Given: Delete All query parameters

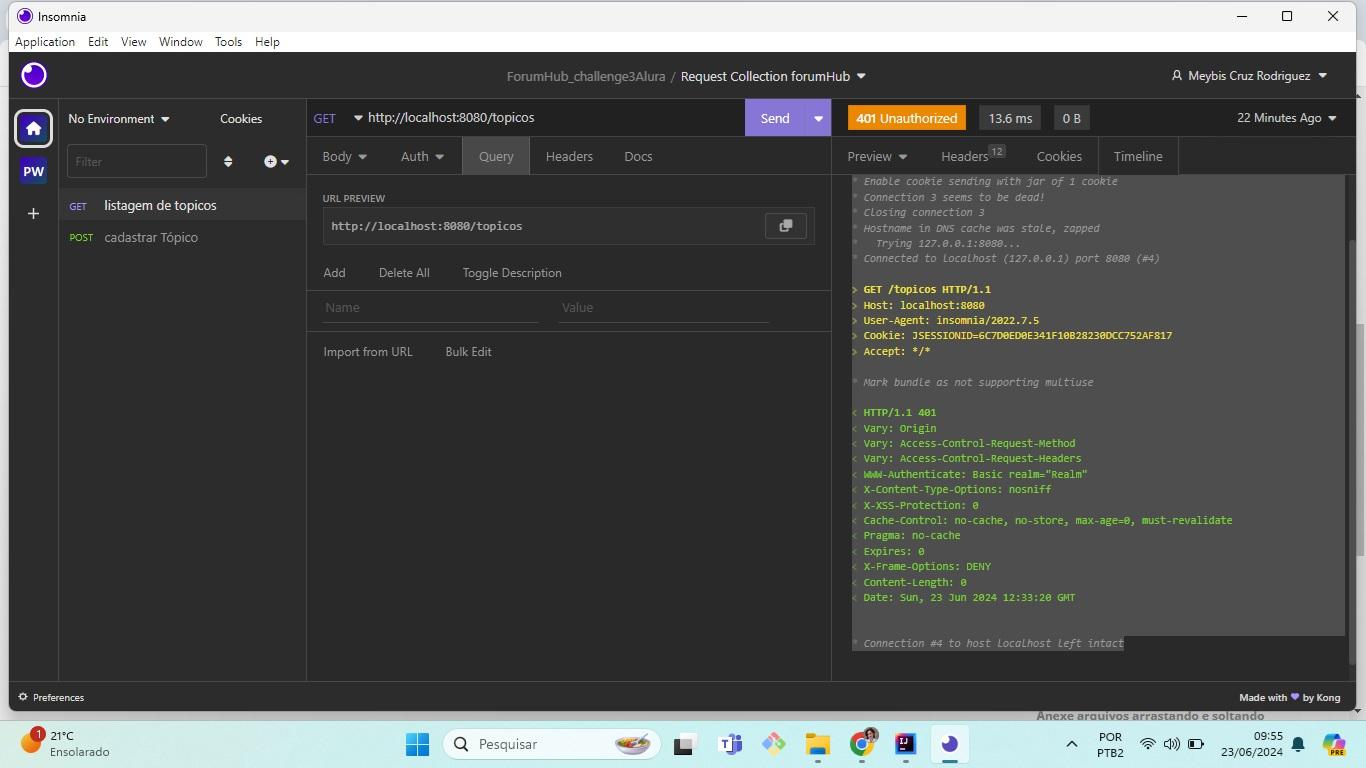Looking at the screenshot, I should point(404,273).
